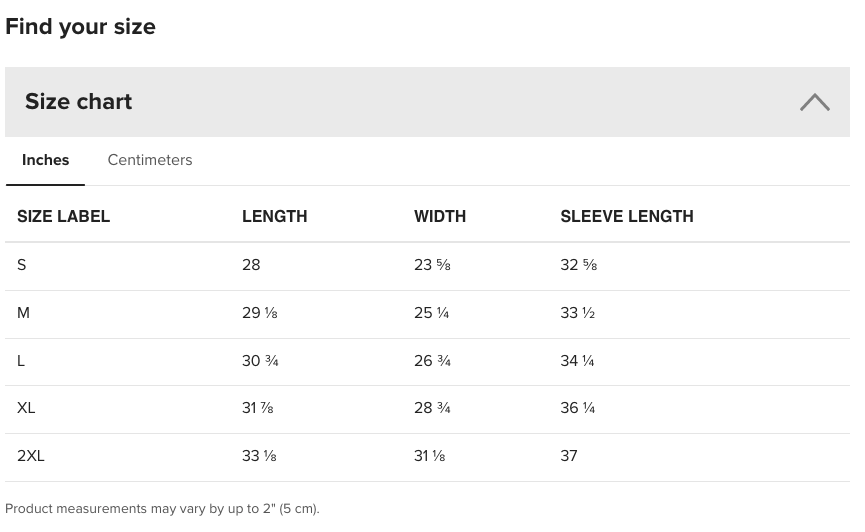Click the length value 31 ⅞ for XL
The width and height of the screenshot is (865, 532).
[258, 408]
